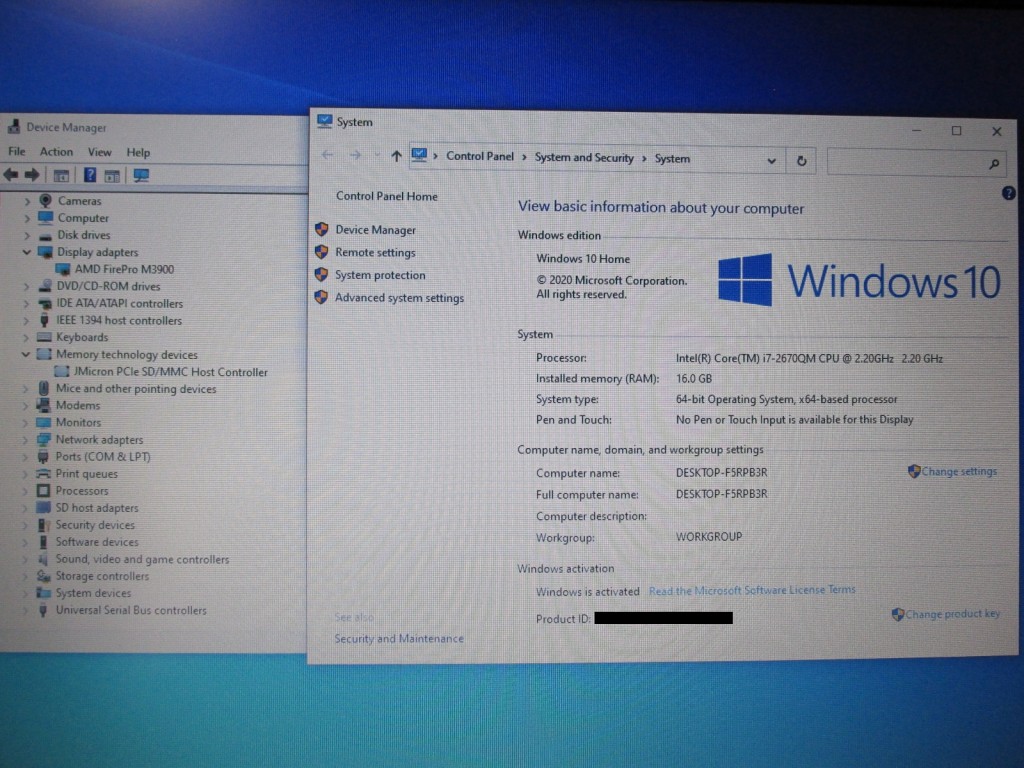Click the Sound, video and game controllers icon

pyautogui.click(x=43, y=559)
